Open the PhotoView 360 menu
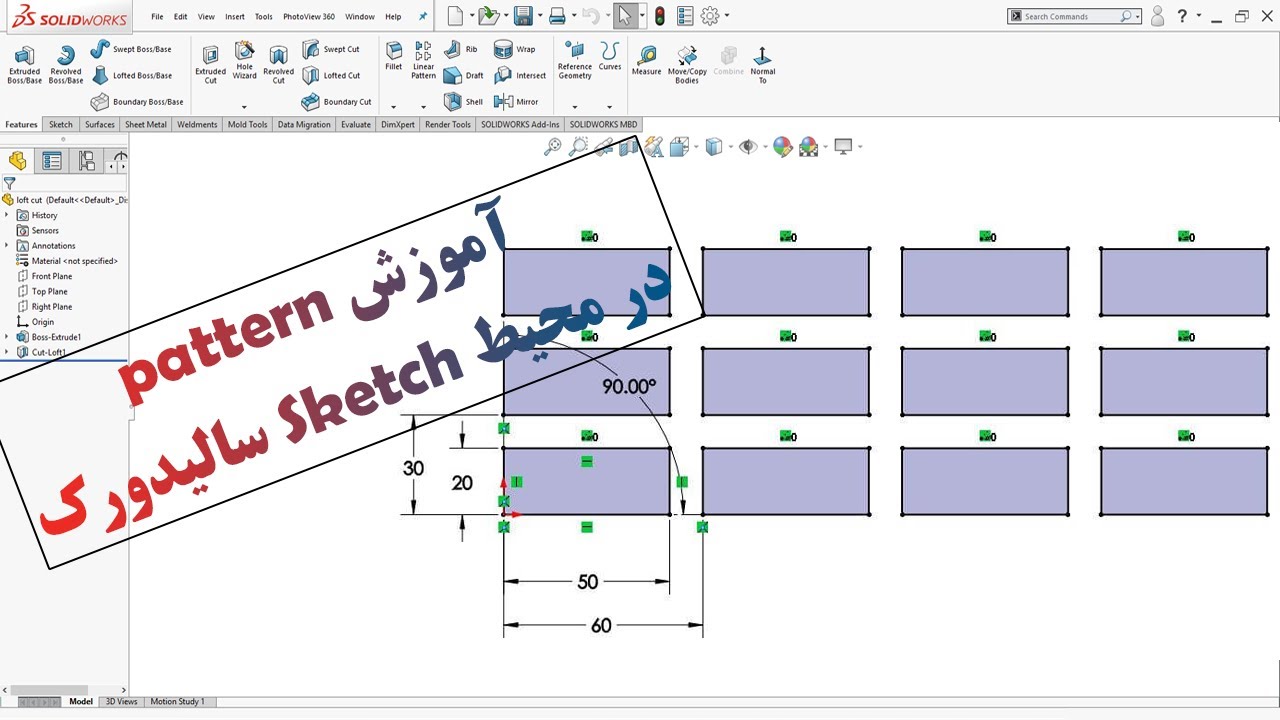This screenshot has width=1280, height=720. pos(309,17)
